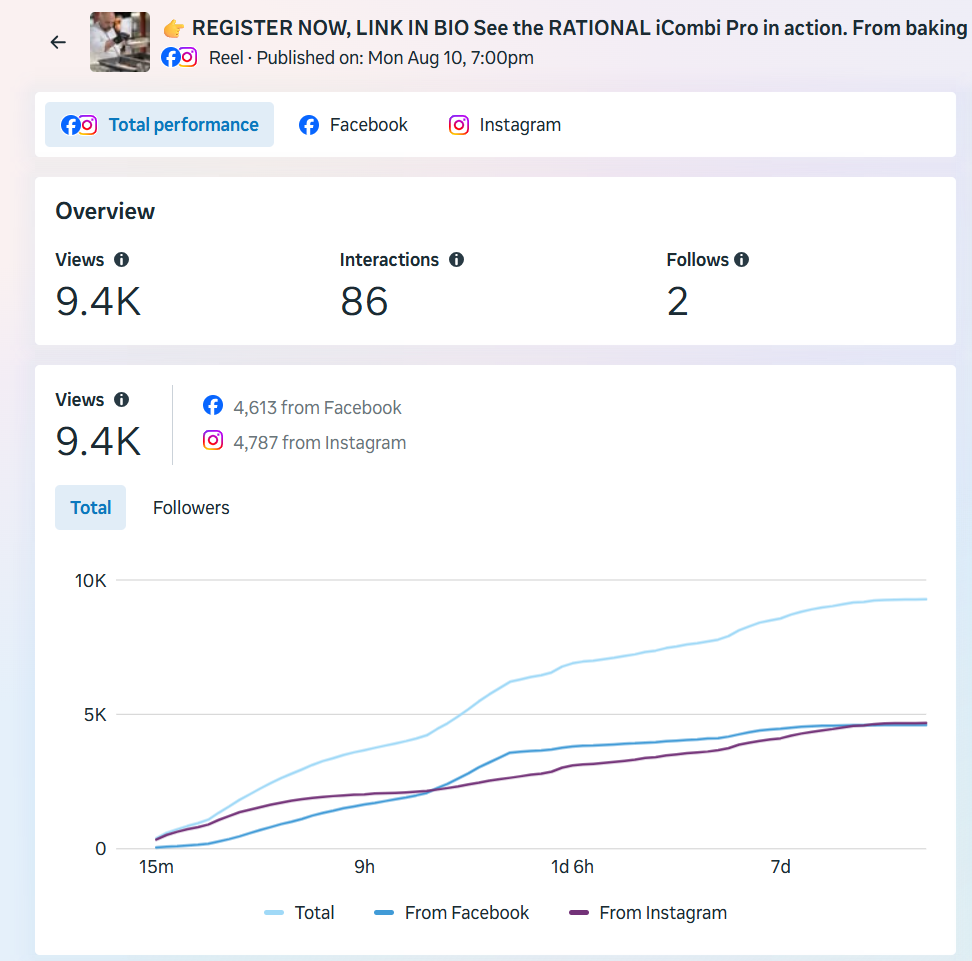Click the combined logo in Total performance tab

pos(79,125)
